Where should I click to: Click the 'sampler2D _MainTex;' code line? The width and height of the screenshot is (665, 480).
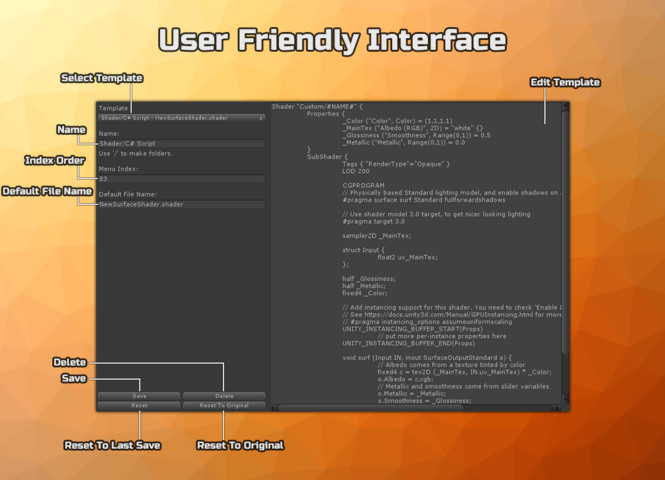point(377,236)
